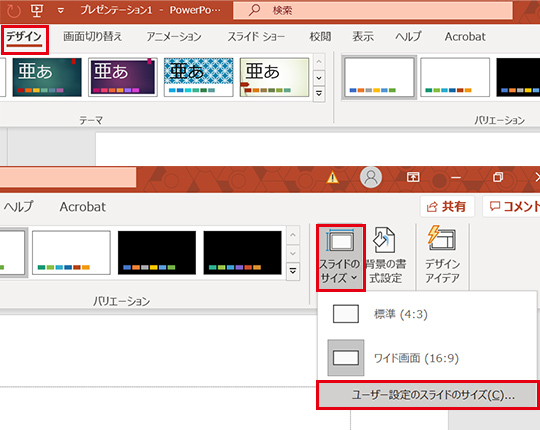This screenshot has height=430, width=540.
Task: Open Acrobat tab in lower ribbon
Action: (x=83, y=207)
